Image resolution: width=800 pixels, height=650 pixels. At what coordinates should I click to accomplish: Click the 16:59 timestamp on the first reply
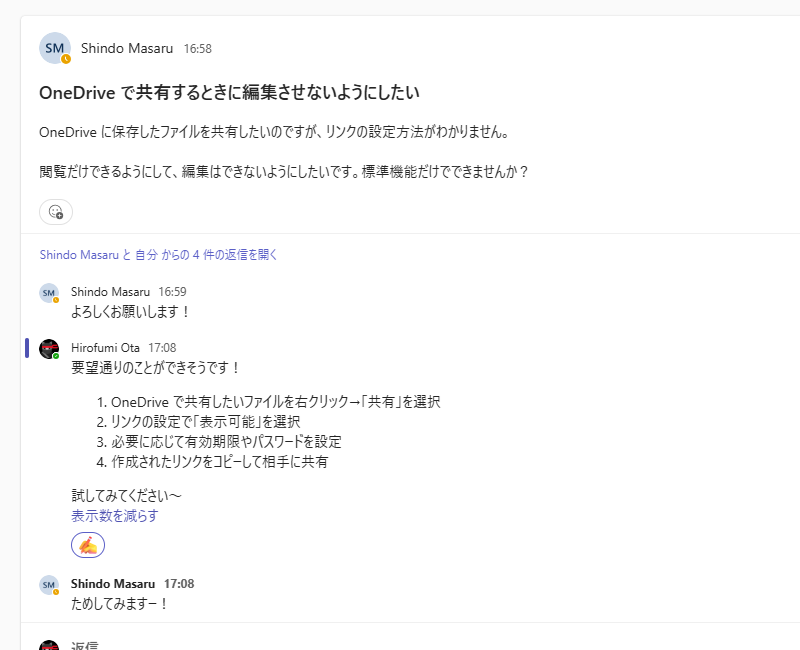pyautogui.click(x=172, y=292)
